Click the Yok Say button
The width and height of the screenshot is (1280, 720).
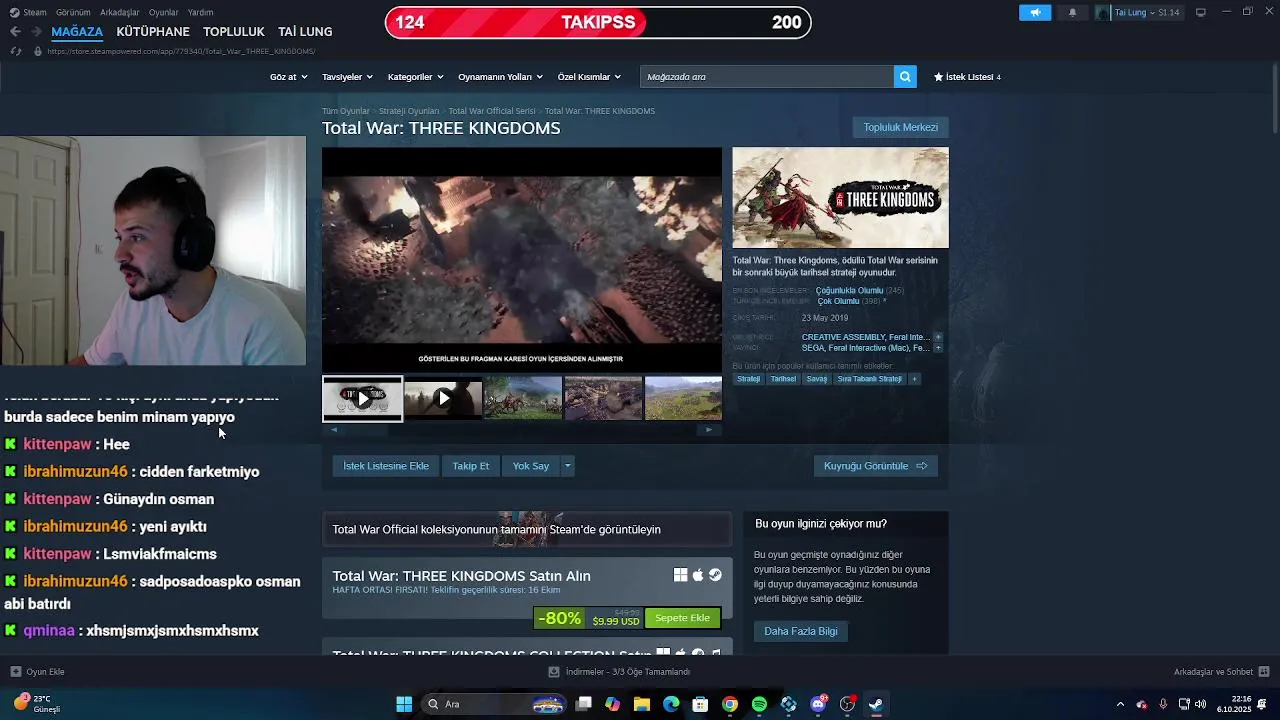[x=531, y=466]
